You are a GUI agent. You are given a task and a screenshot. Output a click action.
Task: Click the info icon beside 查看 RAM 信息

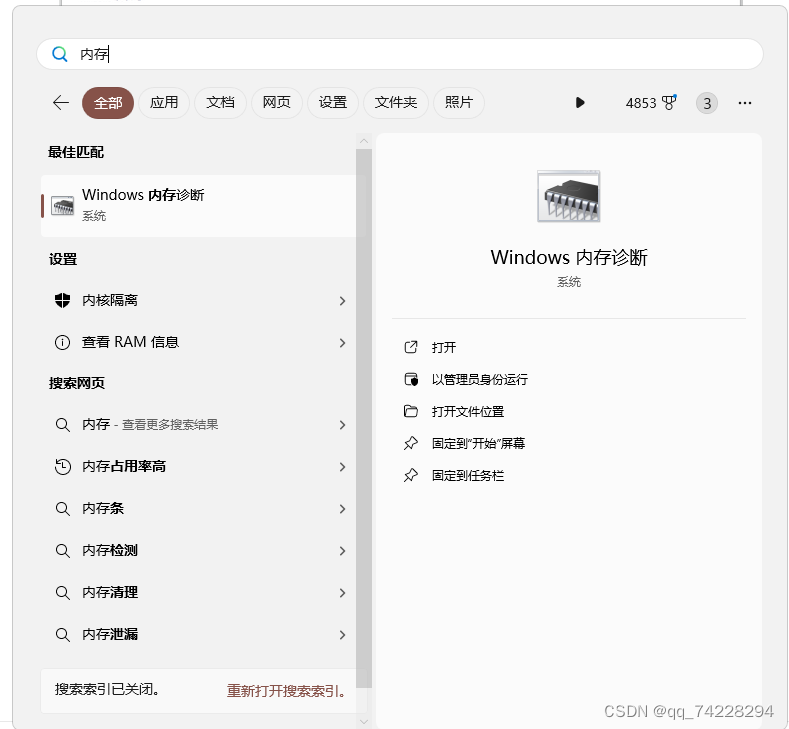click(x=62, y=343)
